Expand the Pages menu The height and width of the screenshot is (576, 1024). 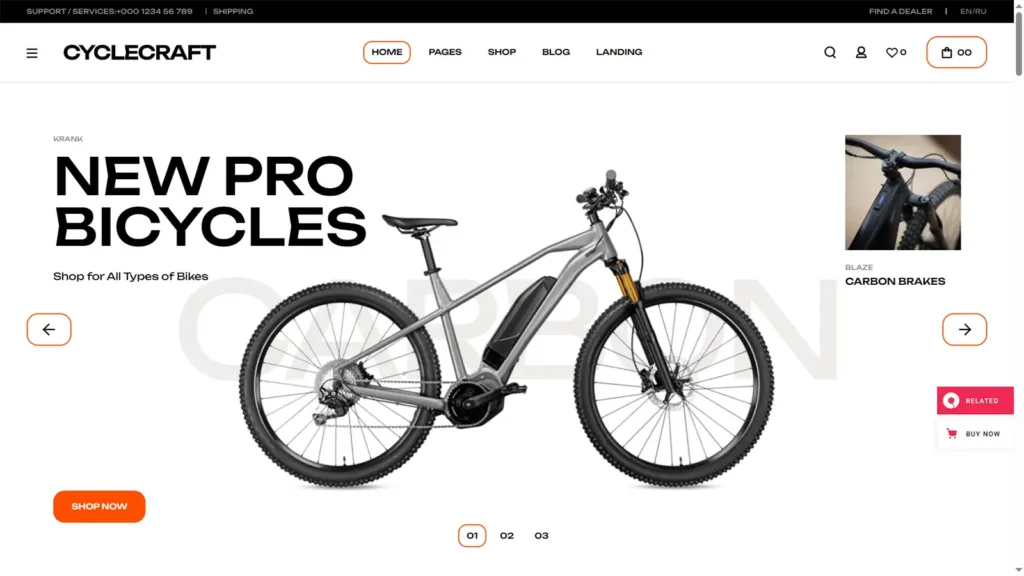[445, 52]
